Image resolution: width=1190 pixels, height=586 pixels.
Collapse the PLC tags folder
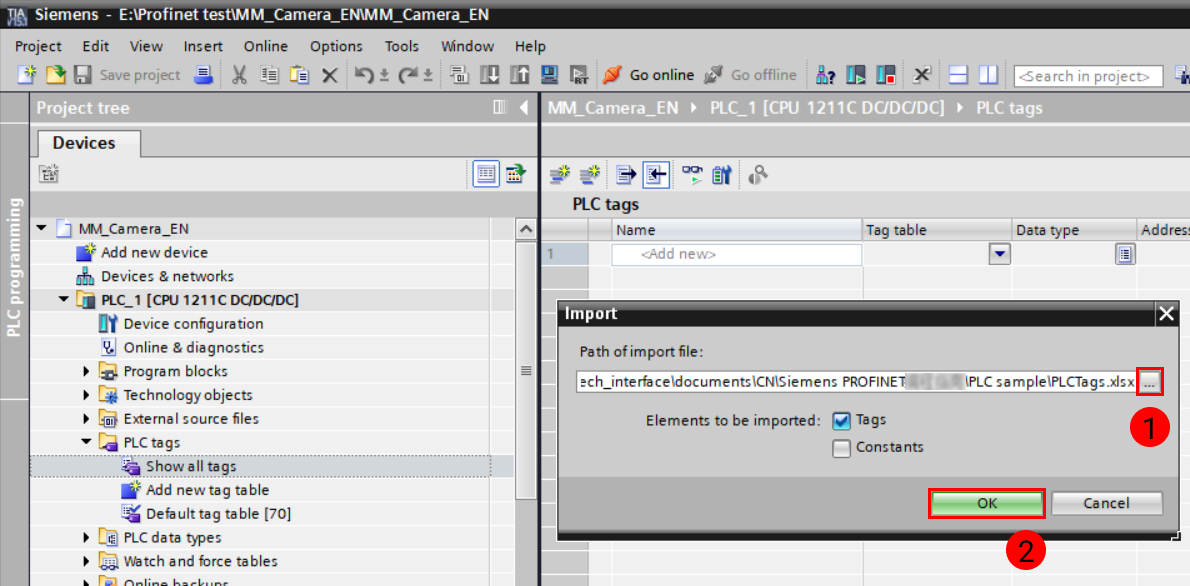(85, 442)
